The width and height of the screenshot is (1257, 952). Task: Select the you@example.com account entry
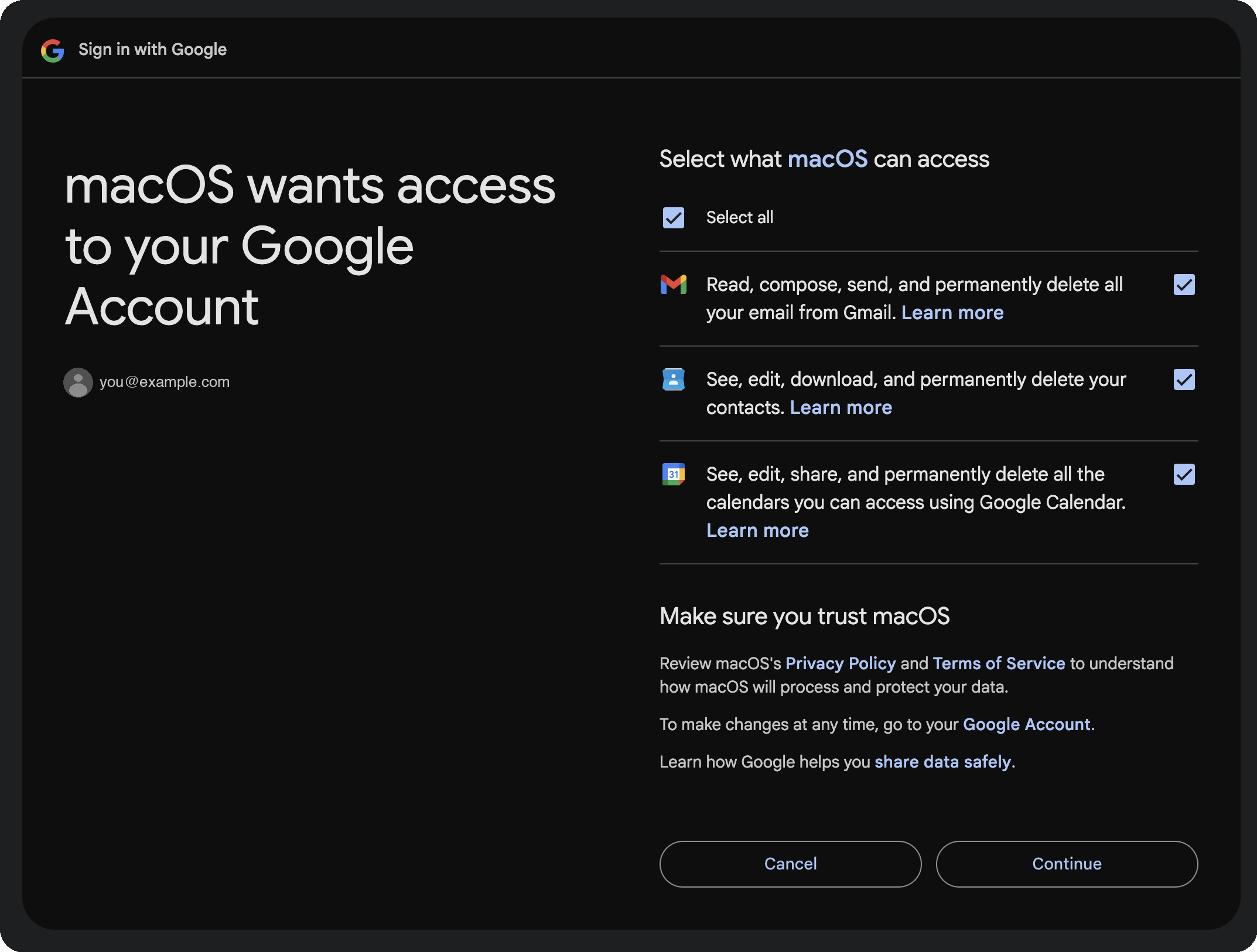point(165,382)
